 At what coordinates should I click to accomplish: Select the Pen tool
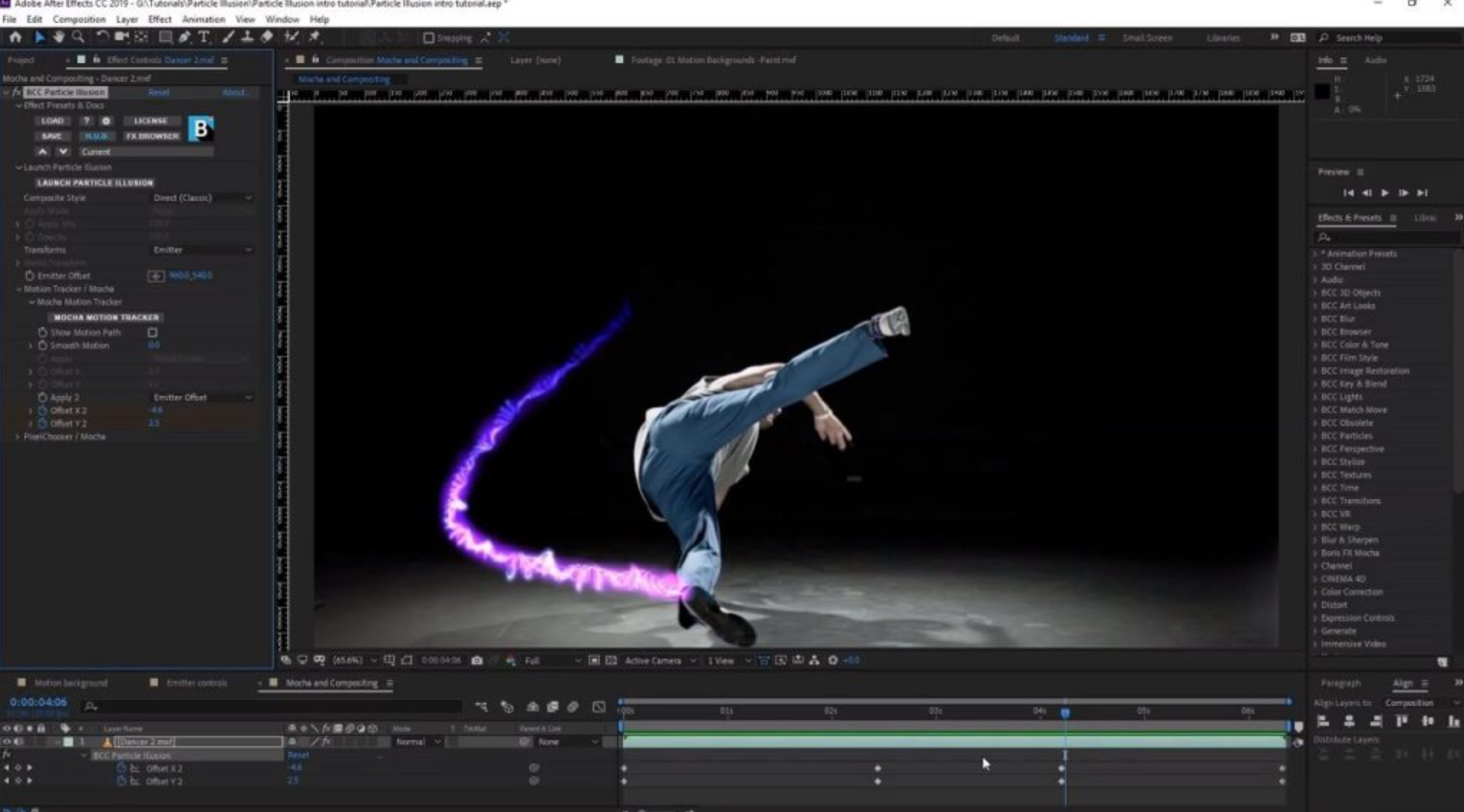coord(185,37)
